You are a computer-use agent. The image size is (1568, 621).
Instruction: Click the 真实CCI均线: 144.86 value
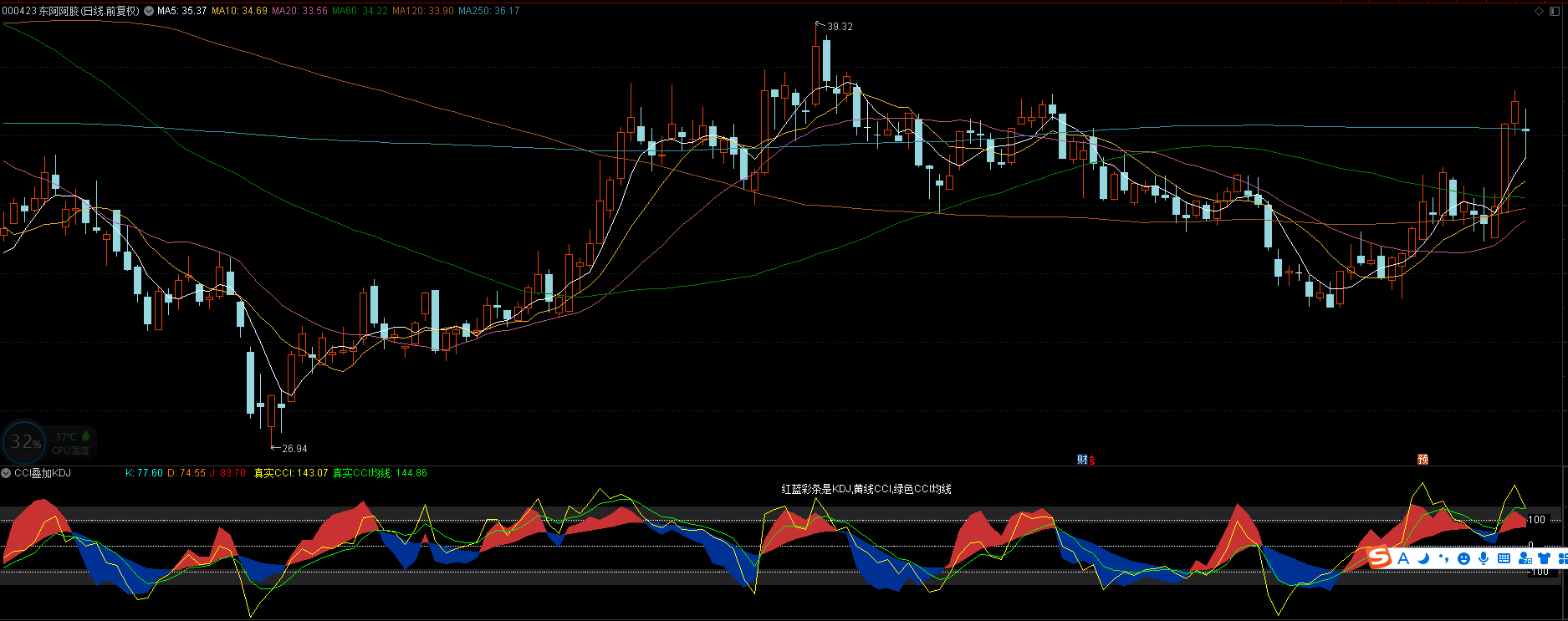pyautogui.click(x=380, y=473)
